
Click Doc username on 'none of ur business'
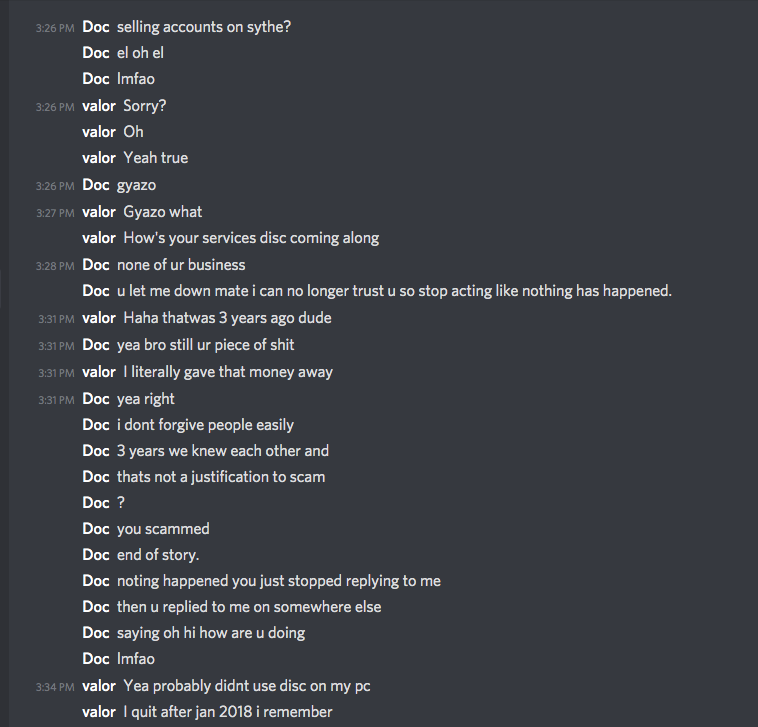click(96, 265)
